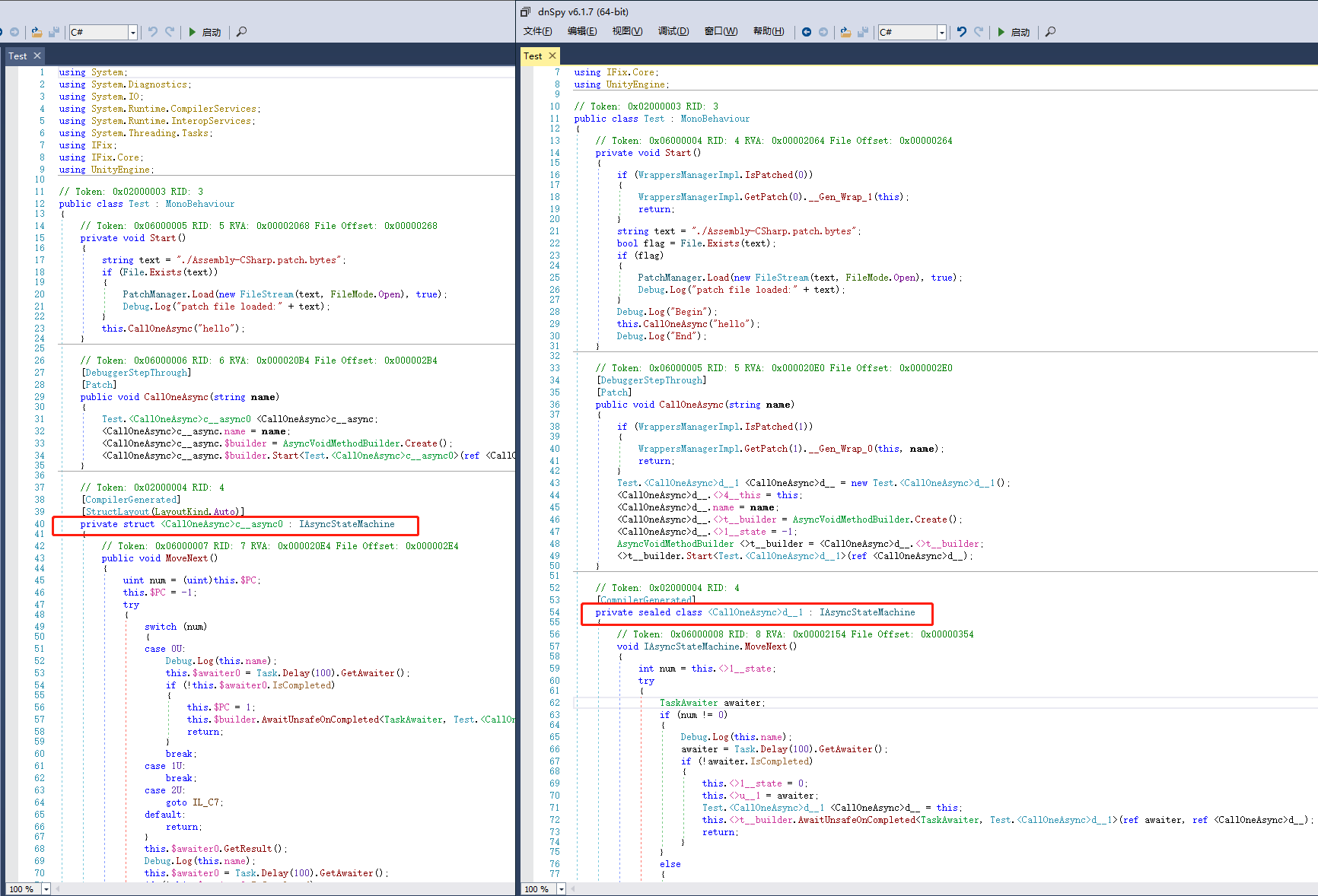Open the 视图 menu
1318x896 pixels.
(626, 31)
